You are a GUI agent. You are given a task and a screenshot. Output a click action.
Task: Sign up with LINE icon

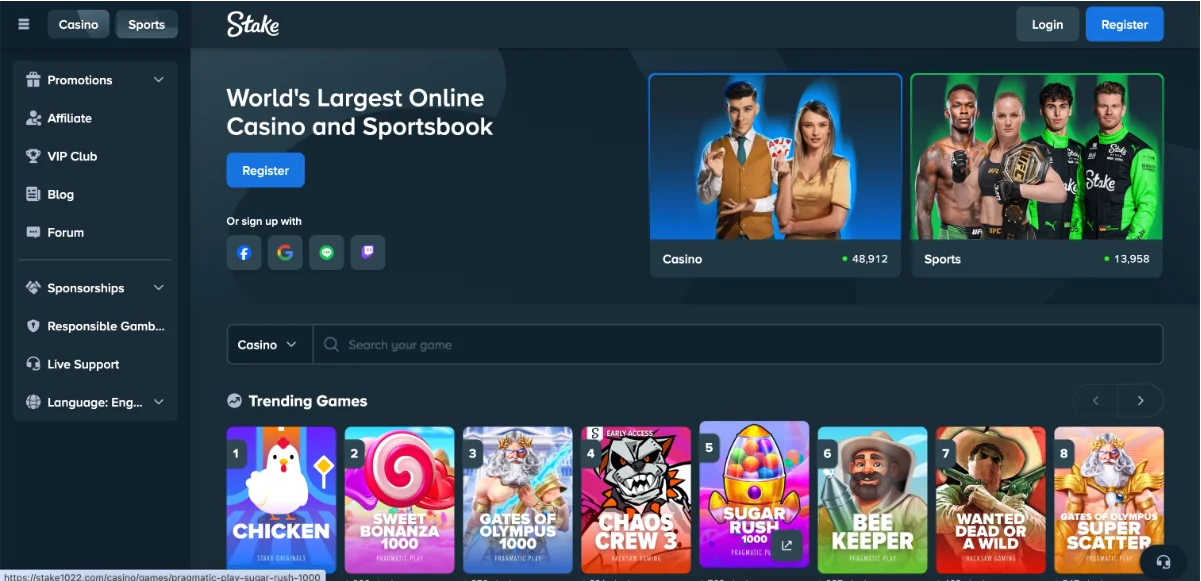[x=326, y=253]
